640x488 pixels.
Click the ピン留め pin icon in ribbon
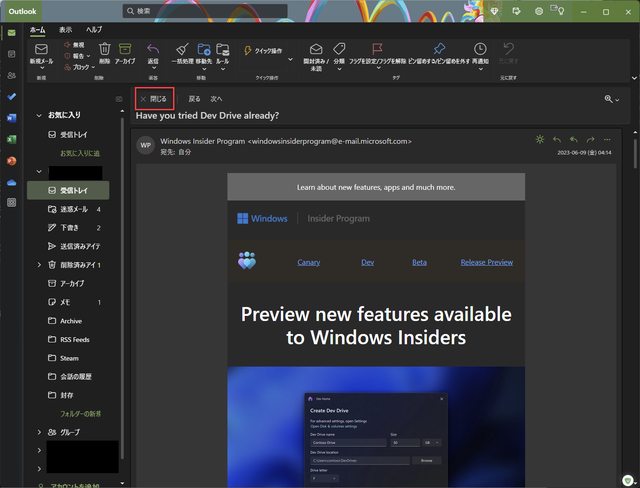click(438, 50)
